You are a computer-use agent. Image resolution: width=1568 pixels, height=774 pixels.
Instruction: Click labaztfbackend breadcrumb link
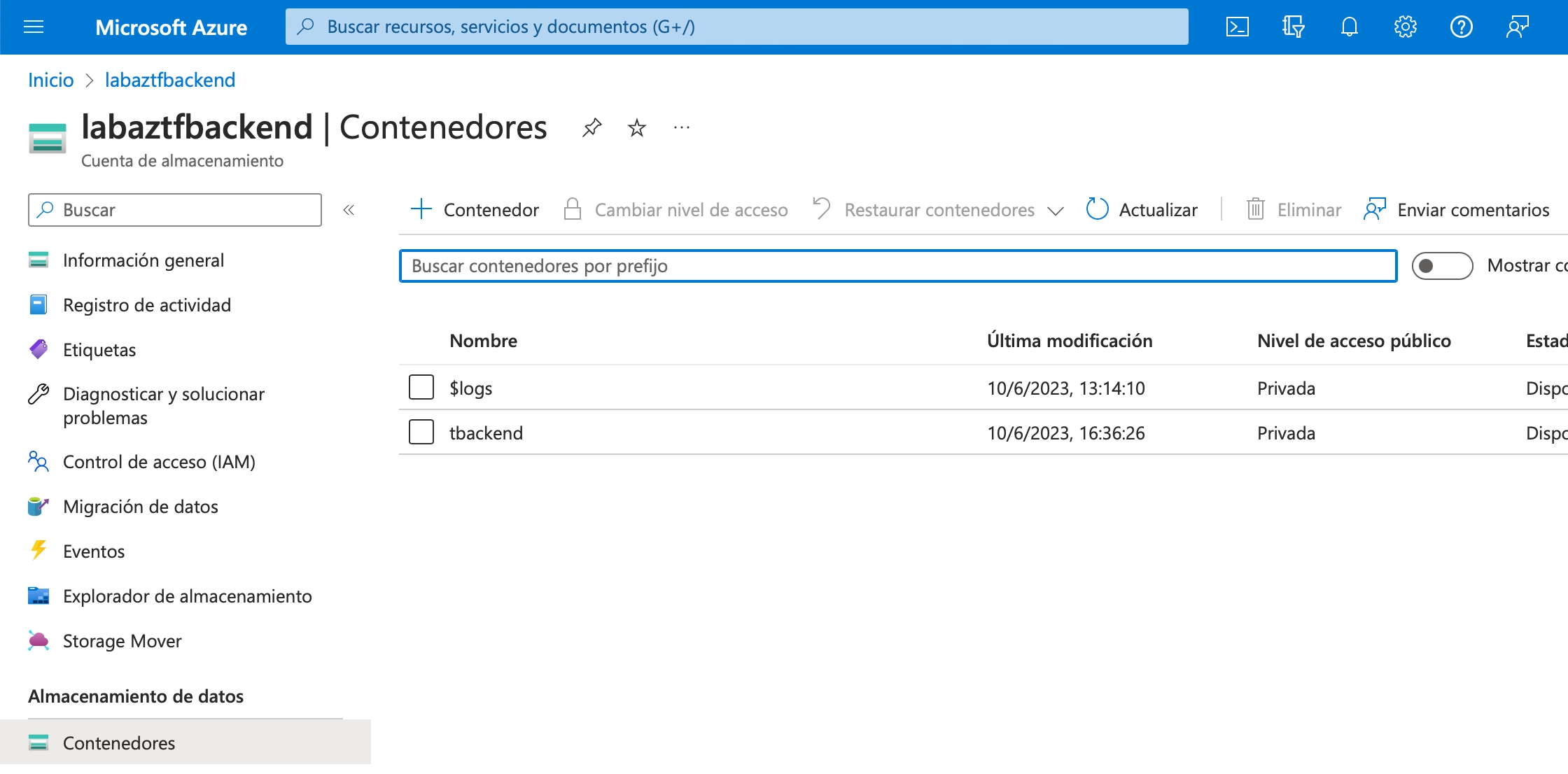[170, 80]
